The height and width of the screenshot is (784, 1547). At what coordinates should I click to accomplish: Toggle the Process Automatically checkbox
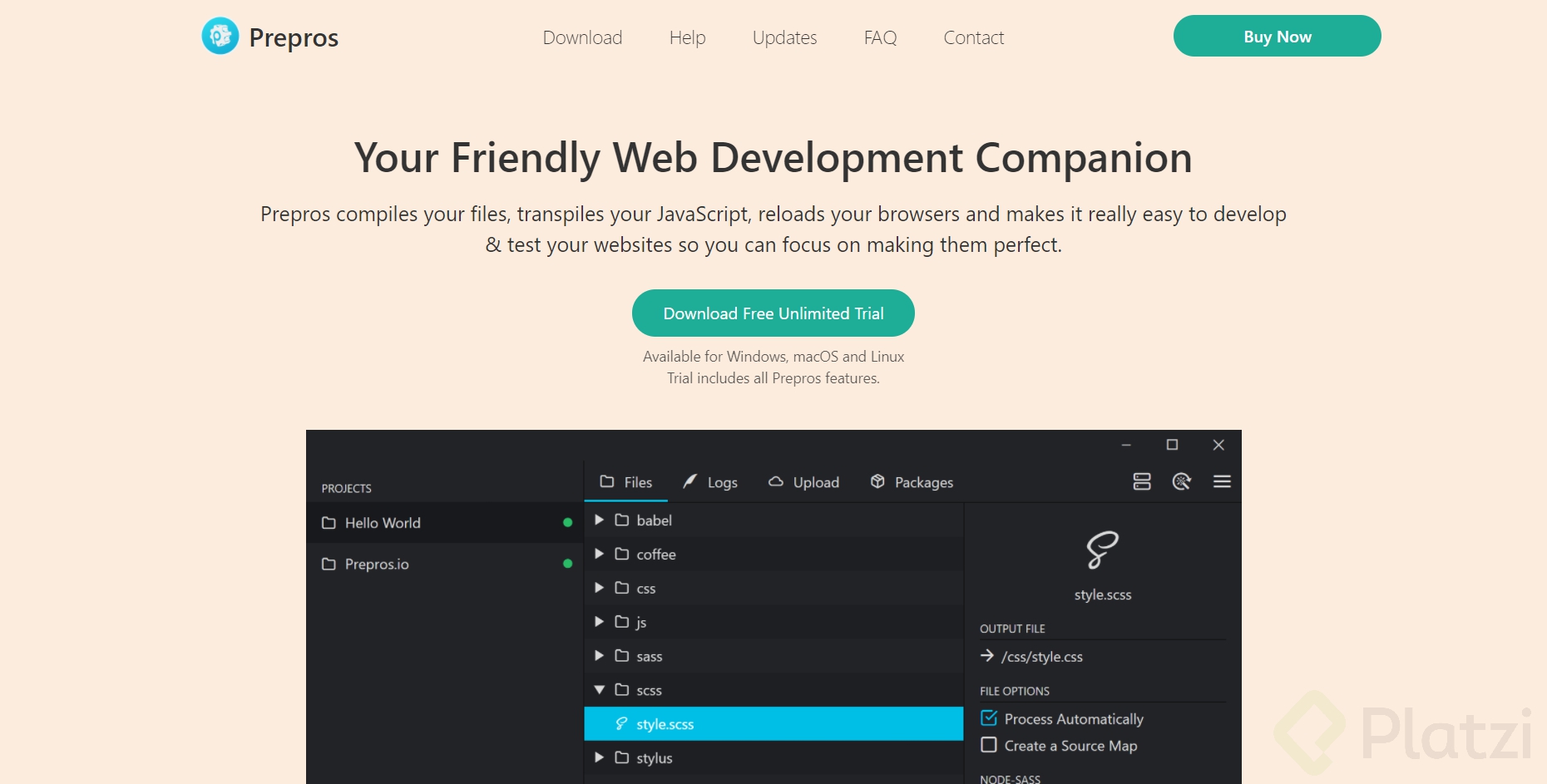pyautogui.click(x=989, y=717)
